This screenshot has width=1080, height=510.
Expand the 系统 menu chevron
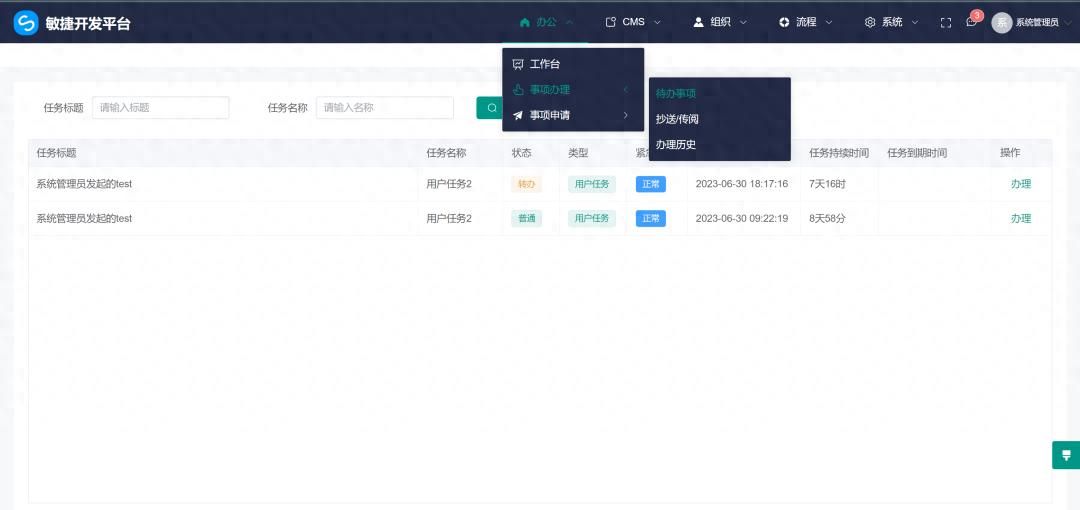(x=915, y=23)
